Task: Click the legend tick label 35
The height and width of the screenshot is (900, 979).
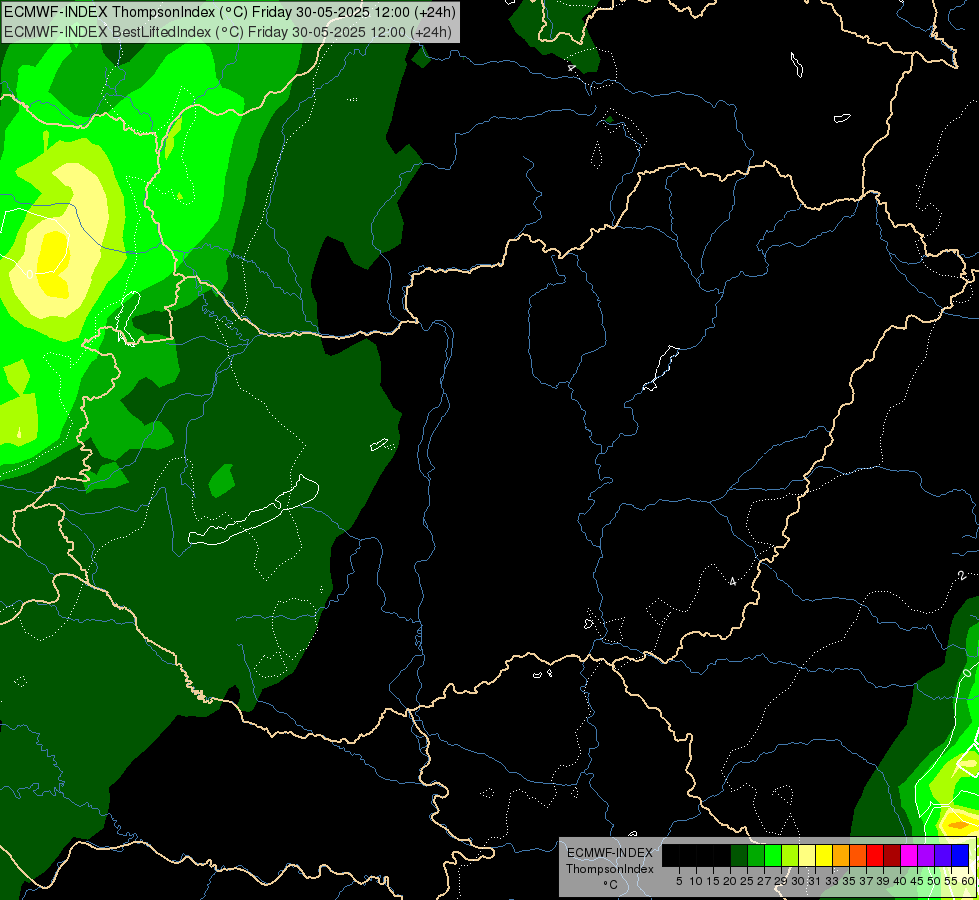Action: (x=849, y=881)
